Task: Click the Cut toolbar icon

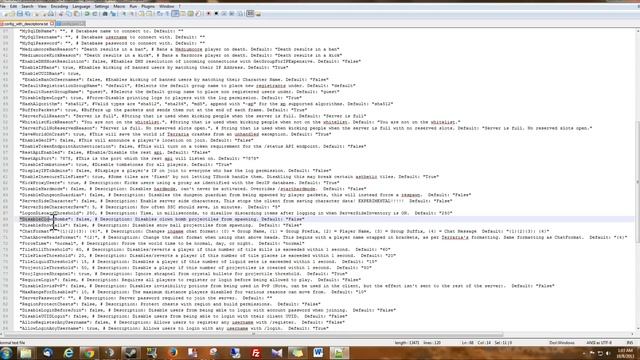Action: coord(60,14)
